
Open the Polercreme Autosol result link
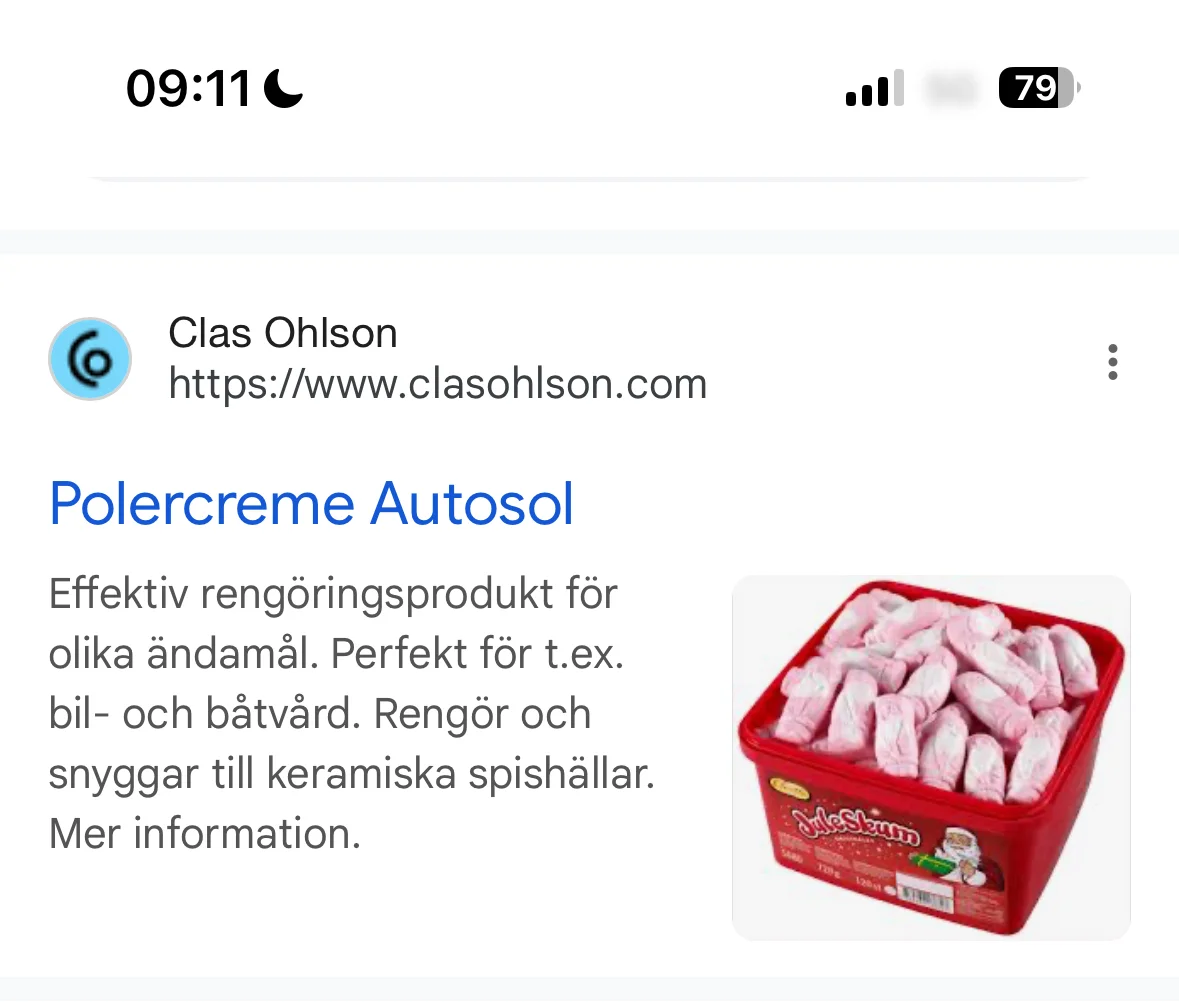pyautogui.click(x=311, y=503)
